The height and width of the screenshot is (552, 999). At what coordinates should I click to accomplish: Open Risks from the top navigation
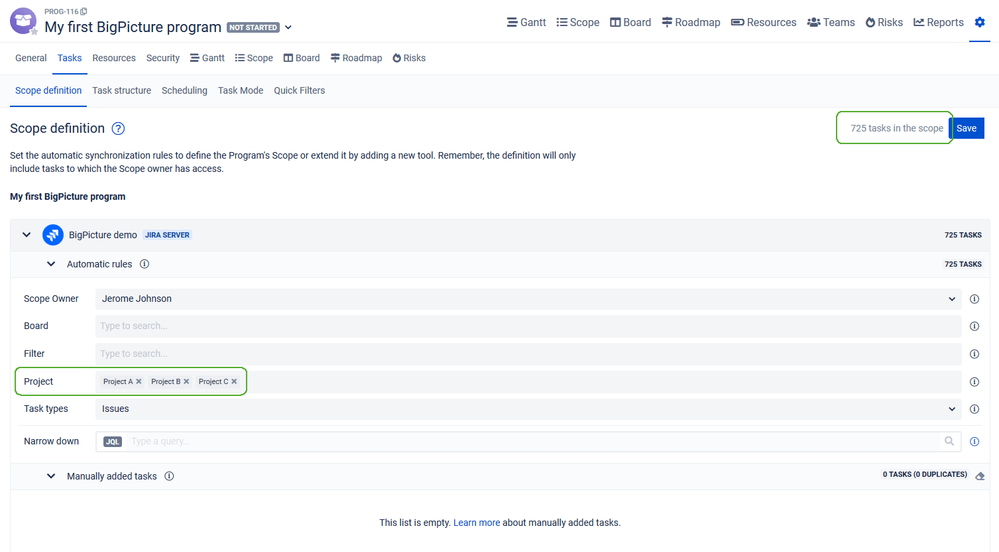pyautogui.click(x=884, y=22)
